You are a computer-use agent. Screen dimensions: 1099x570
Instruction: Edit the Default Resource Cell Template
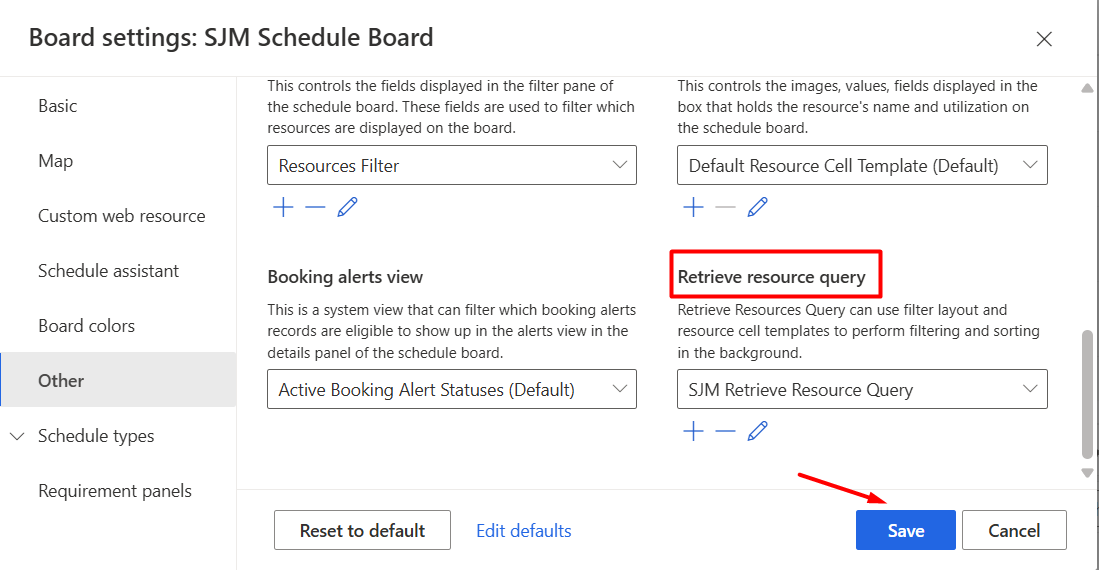[758, 207]
